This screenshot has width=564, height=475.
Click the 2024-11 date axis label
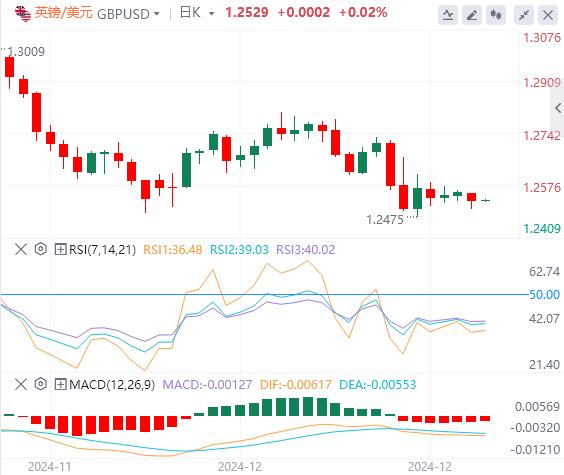[x=50, y=467]
